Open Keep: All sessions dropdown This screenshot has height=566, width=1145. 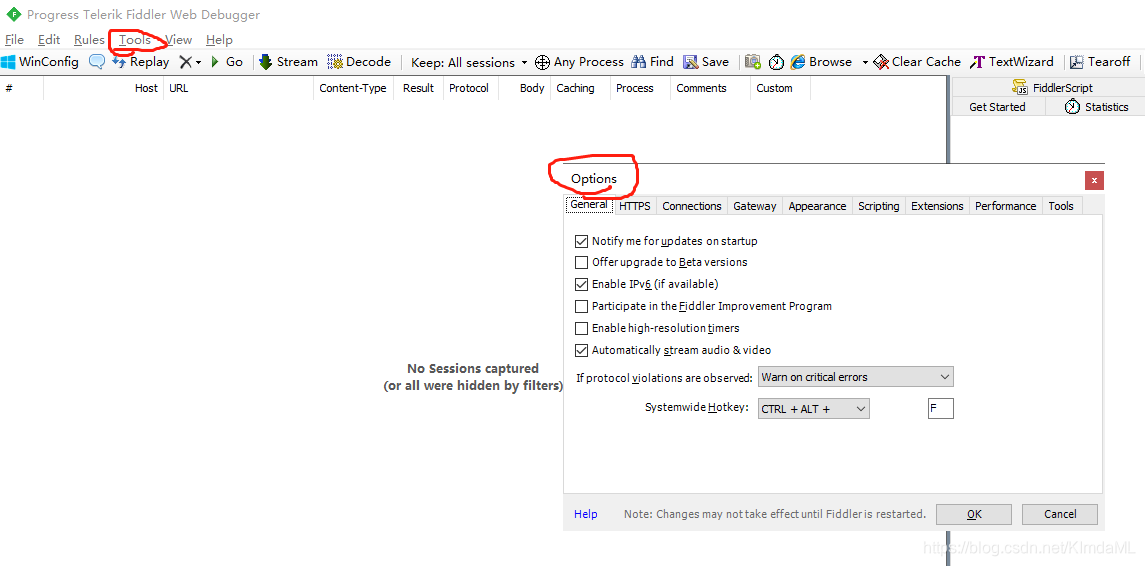tap(469, 62)
